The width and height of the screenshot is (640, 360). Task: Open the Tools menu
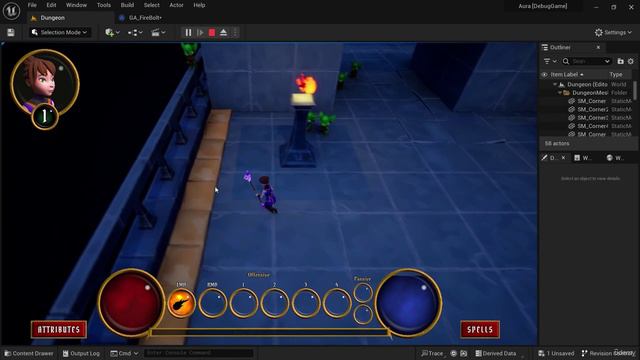[104, 5]
